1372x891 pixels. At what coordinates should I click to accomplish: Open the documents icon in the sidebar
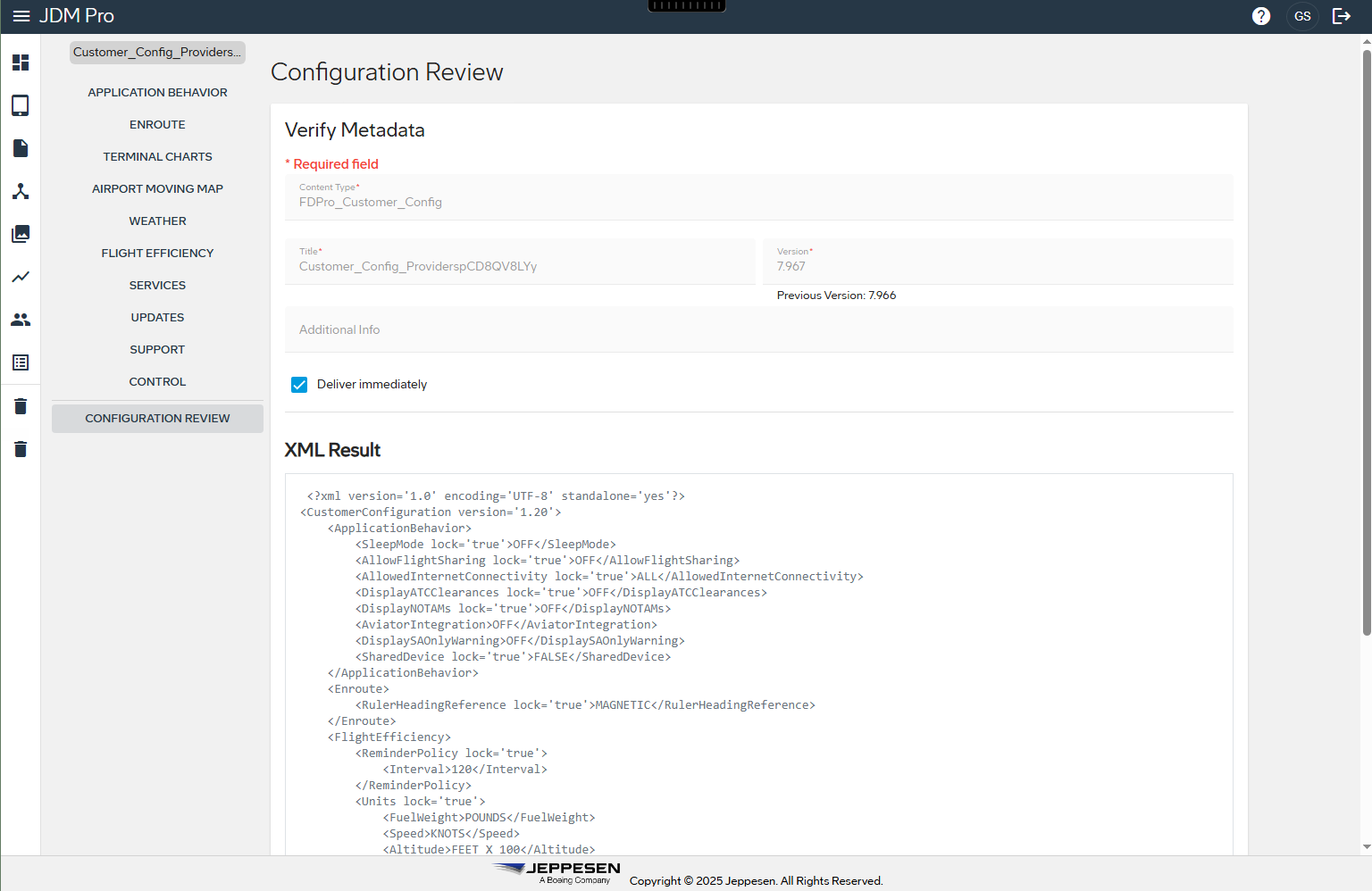(21, 148)
